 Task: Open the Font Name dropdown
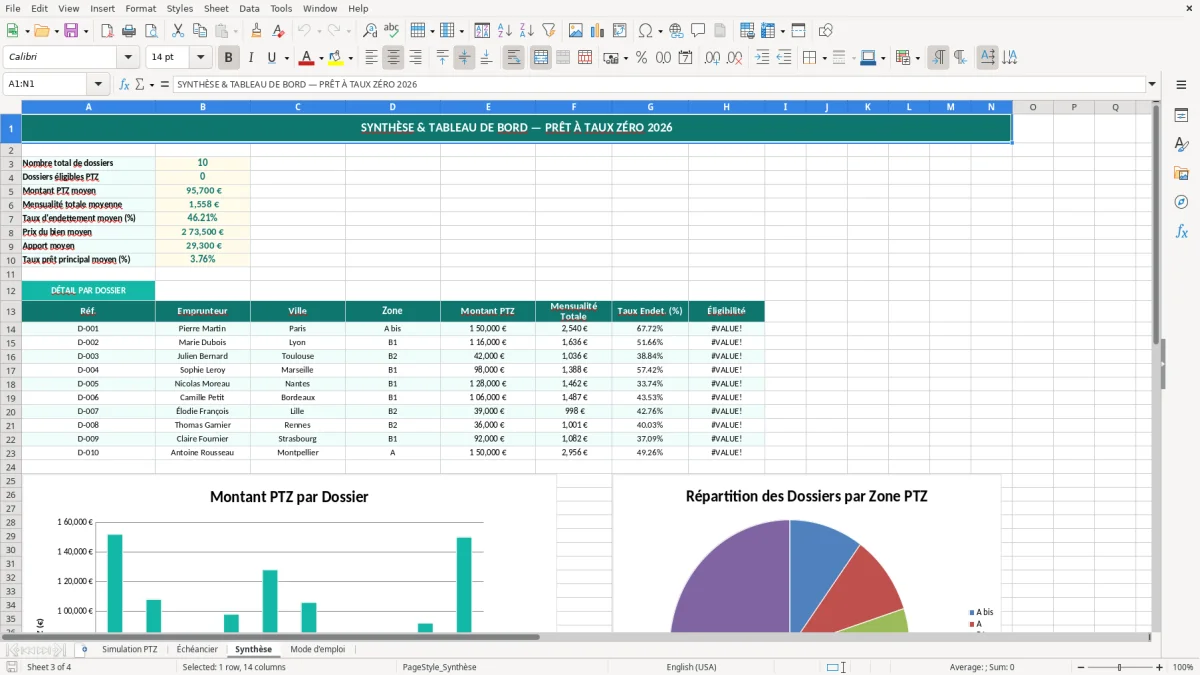point(128,58)
